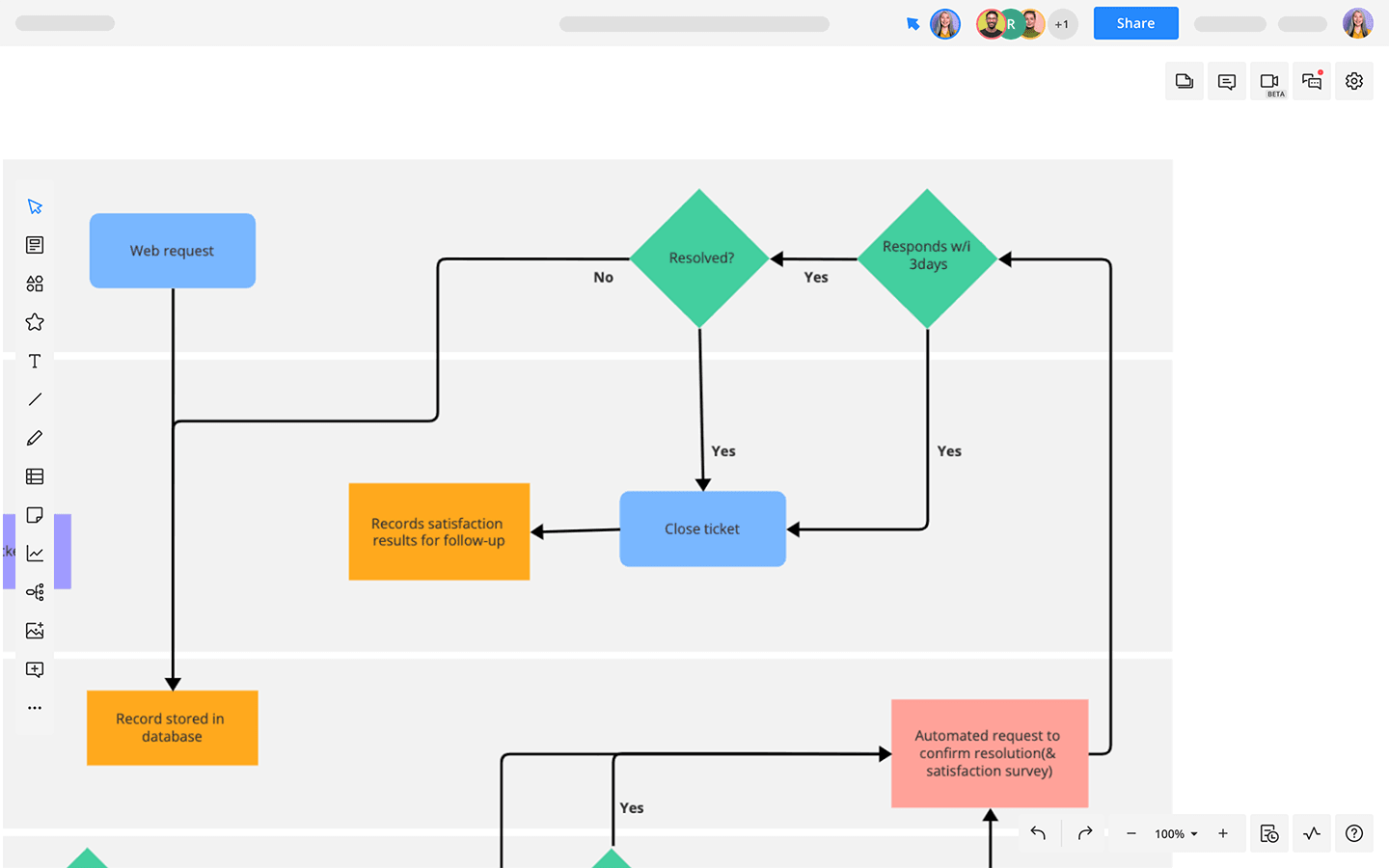Zoom in with the plus button
Screen dimensions: 1389x868
[1223, 833]
